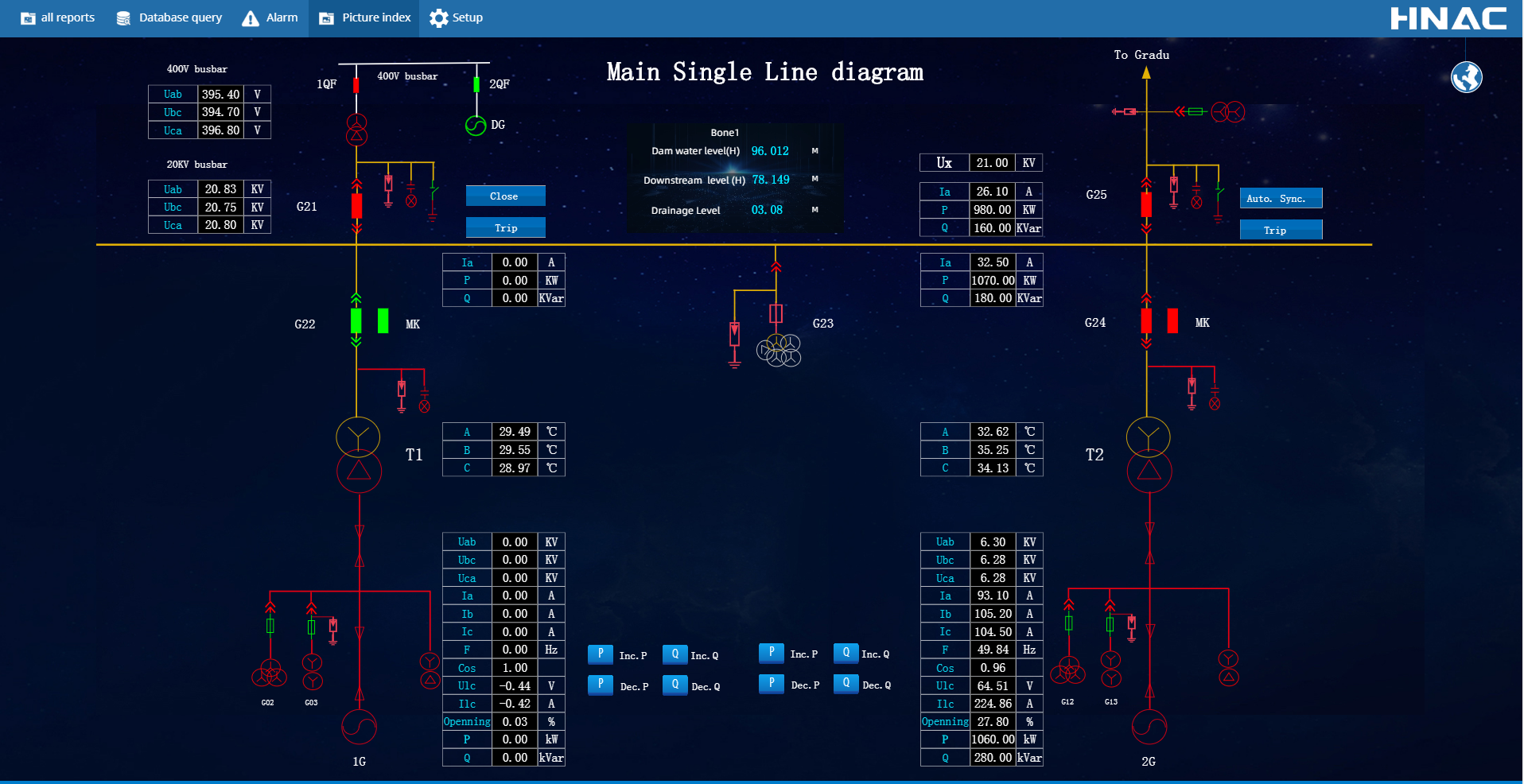Viewport: 1524px width, 784px height.
Task: Toggle the green G22 circuit breaker
Action: [356, 321]
